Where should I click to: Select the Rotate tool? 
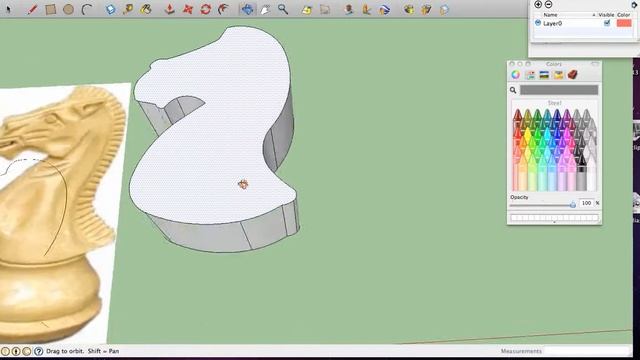tap(205, 9)
